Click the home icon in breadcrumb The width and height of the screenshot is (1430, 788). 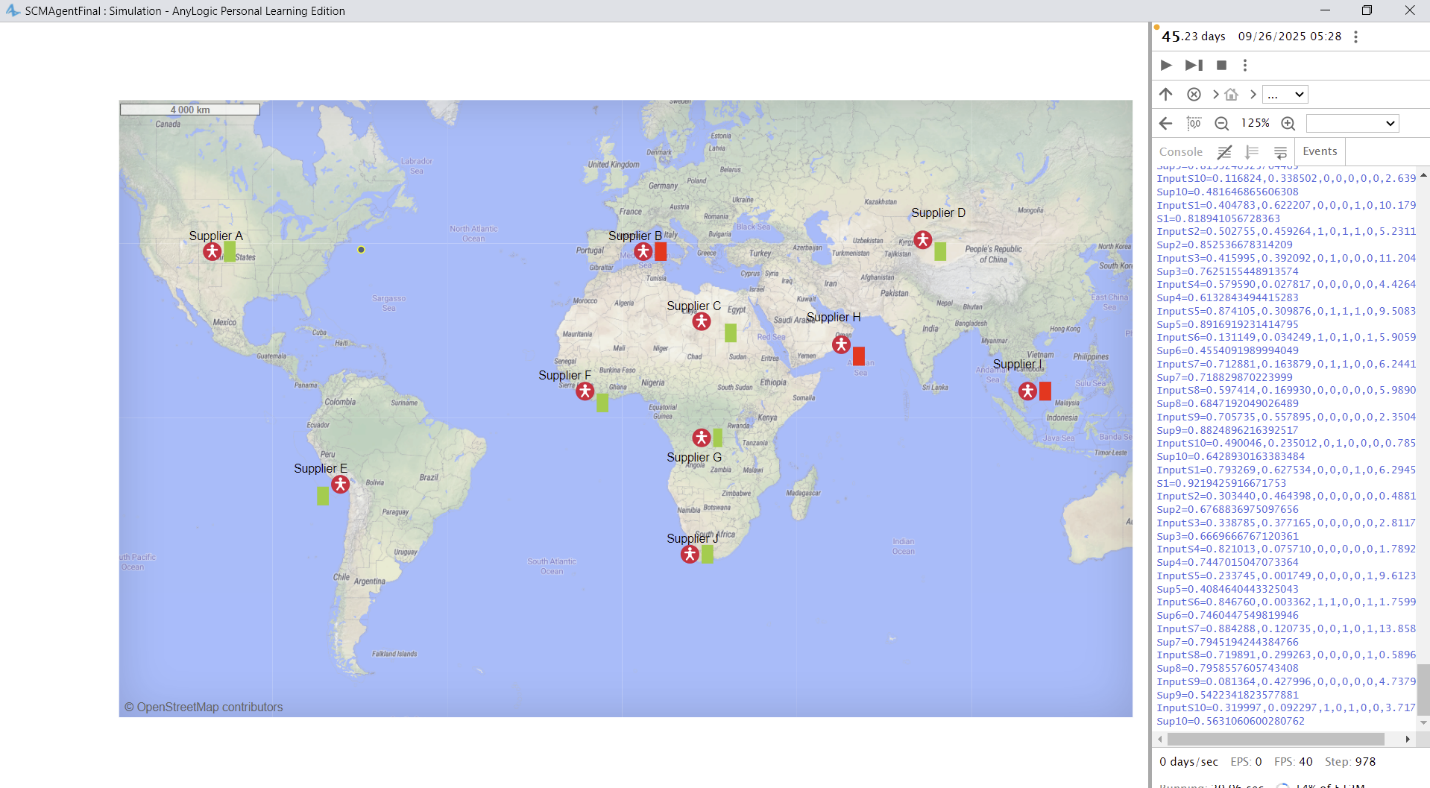click(x=1231, y=95)
